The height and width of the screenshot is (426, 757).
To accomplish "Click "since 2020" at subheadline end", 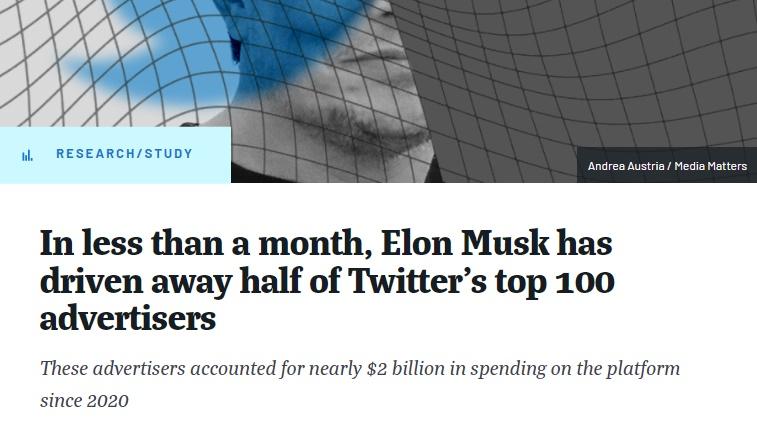I will click(x=84, y=401).
